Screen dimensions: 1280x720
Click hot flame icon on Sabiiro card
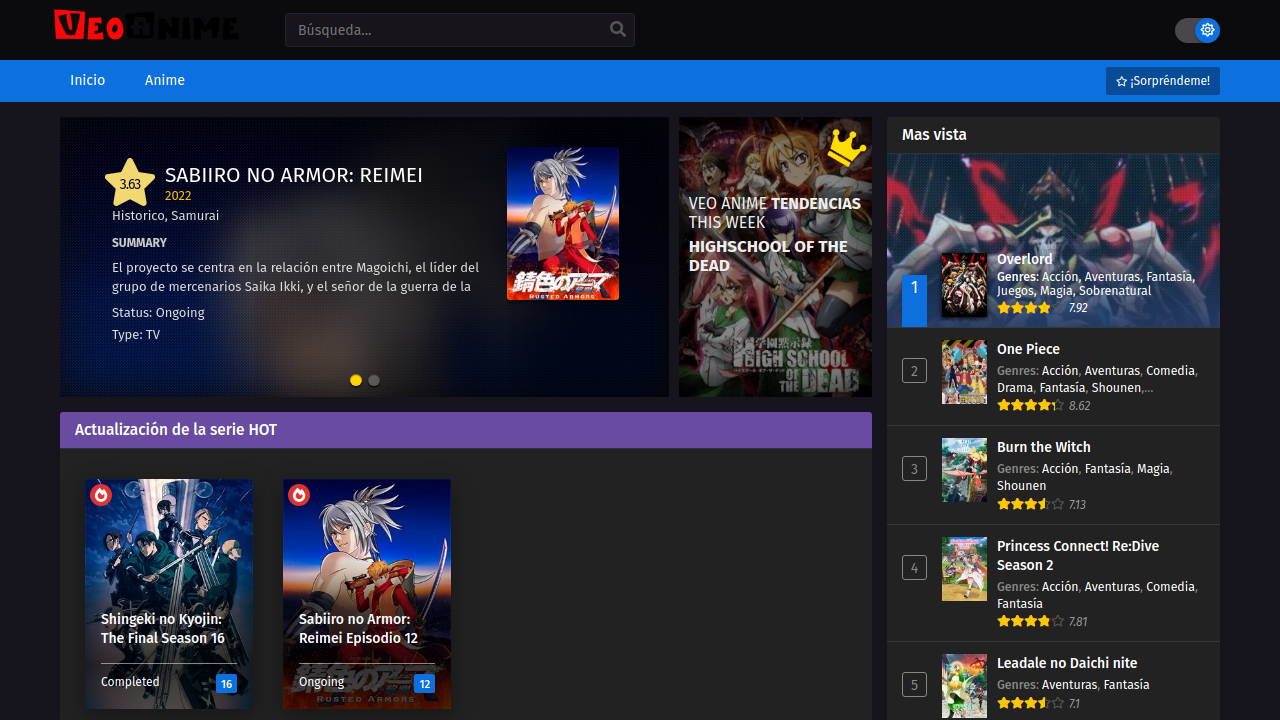tap(299, 495)
